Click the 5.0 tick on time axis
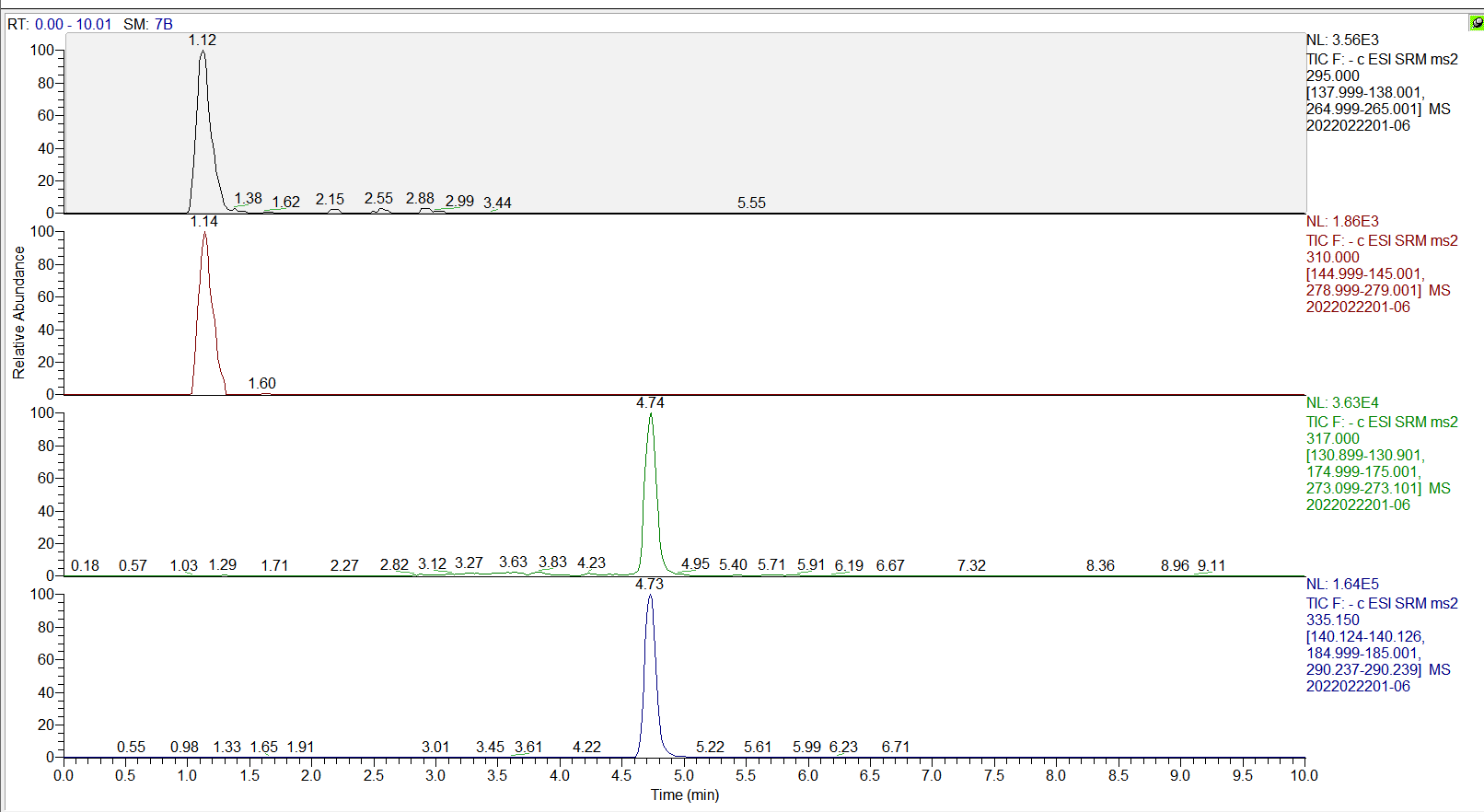Screen dimensions: 1484x812 pos(683,775)
